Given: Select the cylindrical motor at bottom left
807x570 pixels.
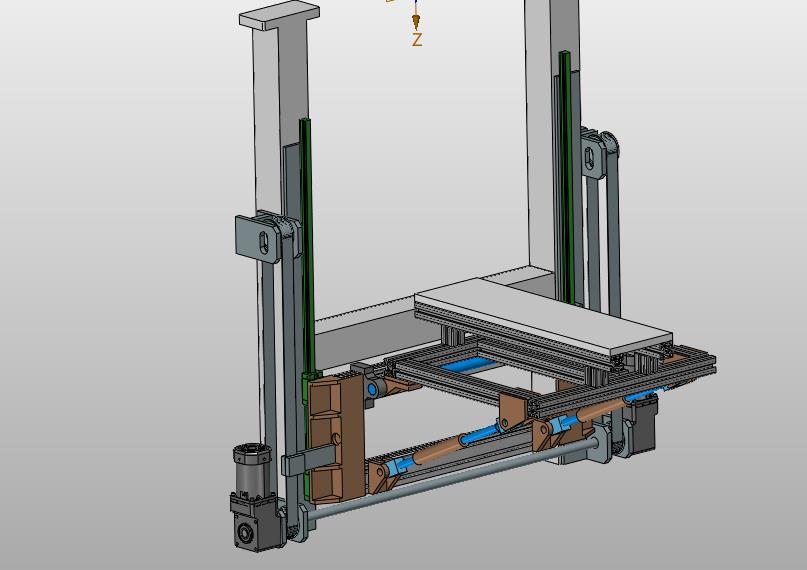Looking at the screenshot, I should 252,470.
